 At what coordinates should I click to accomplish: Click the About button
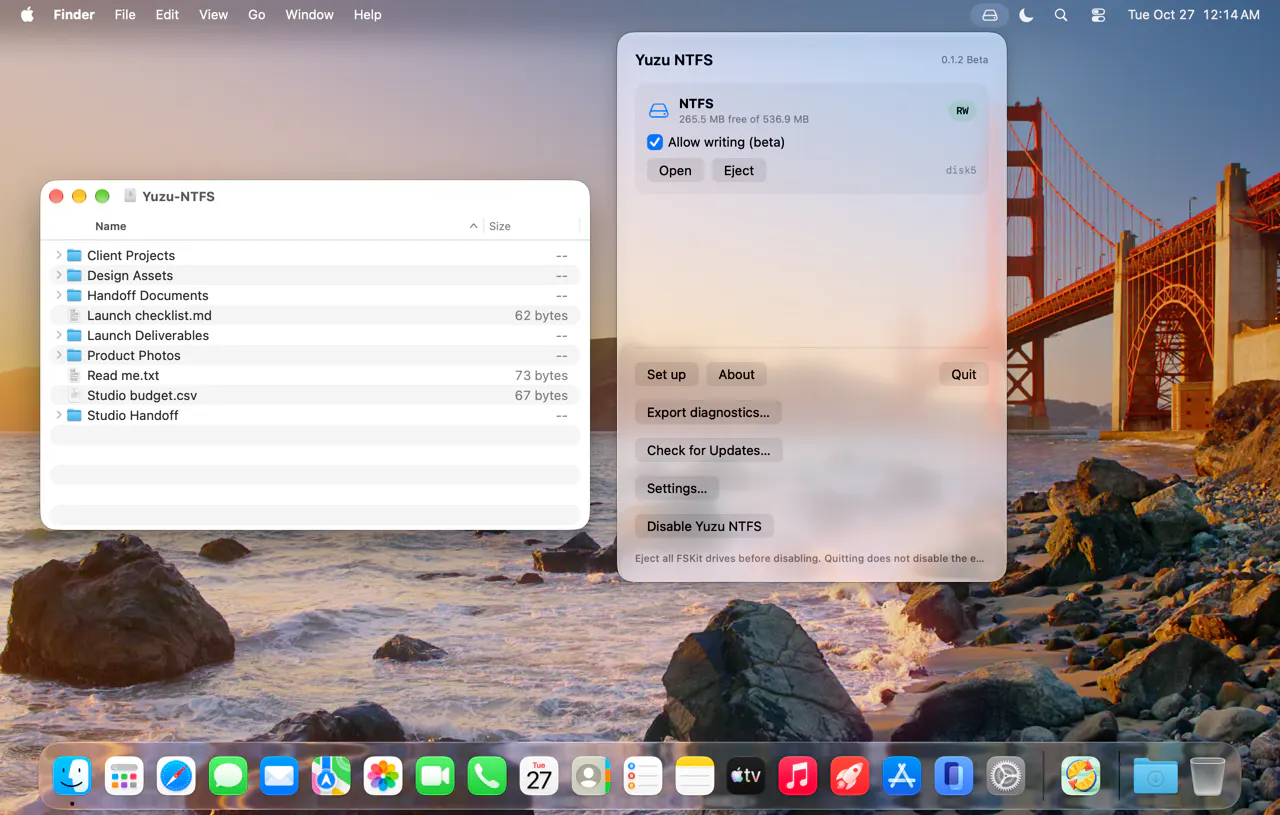coord(737,374)
